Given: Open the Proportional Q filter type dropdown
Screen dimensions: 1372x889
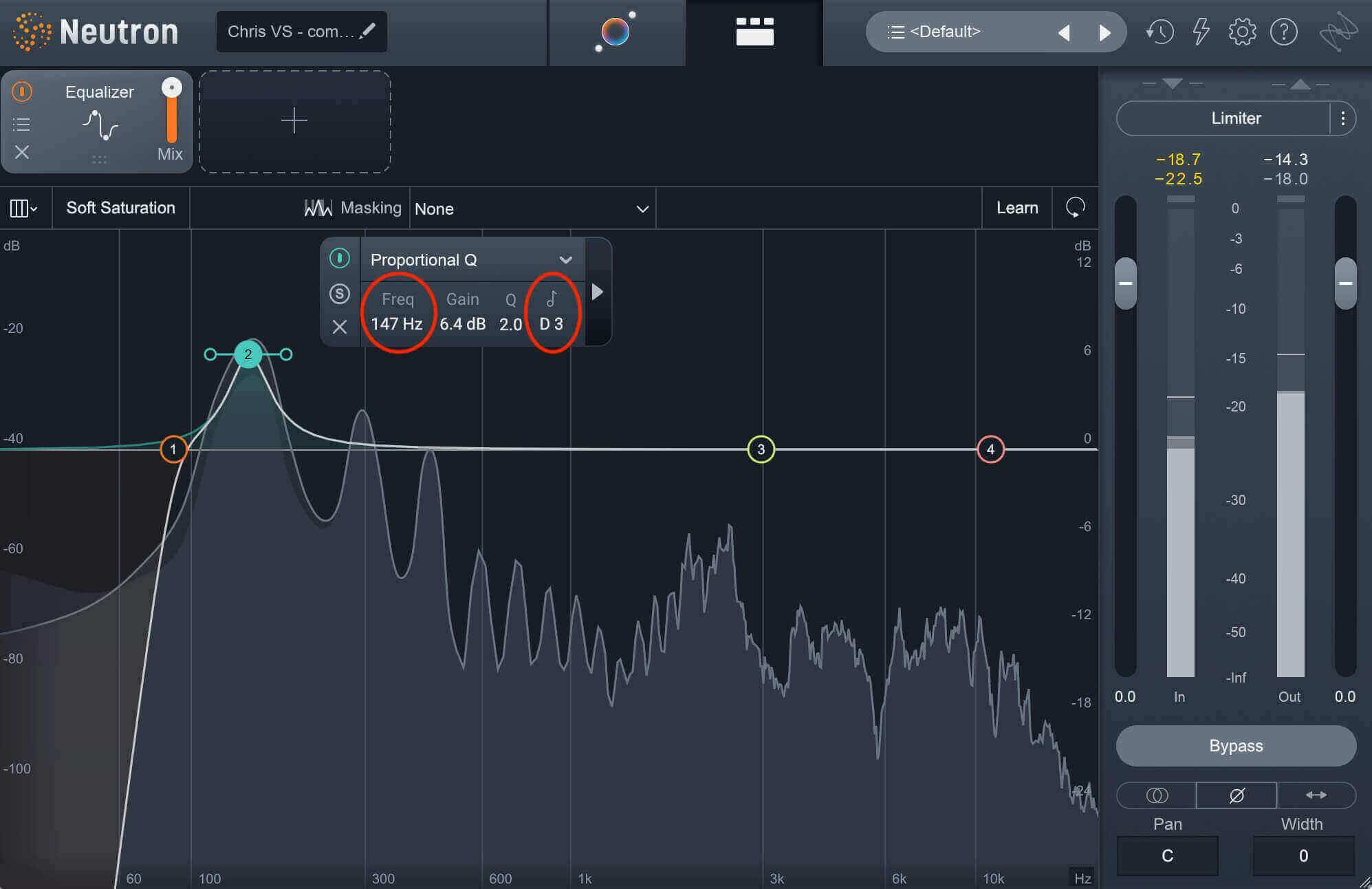Looking at the screenshot, I should click(472, 260).
